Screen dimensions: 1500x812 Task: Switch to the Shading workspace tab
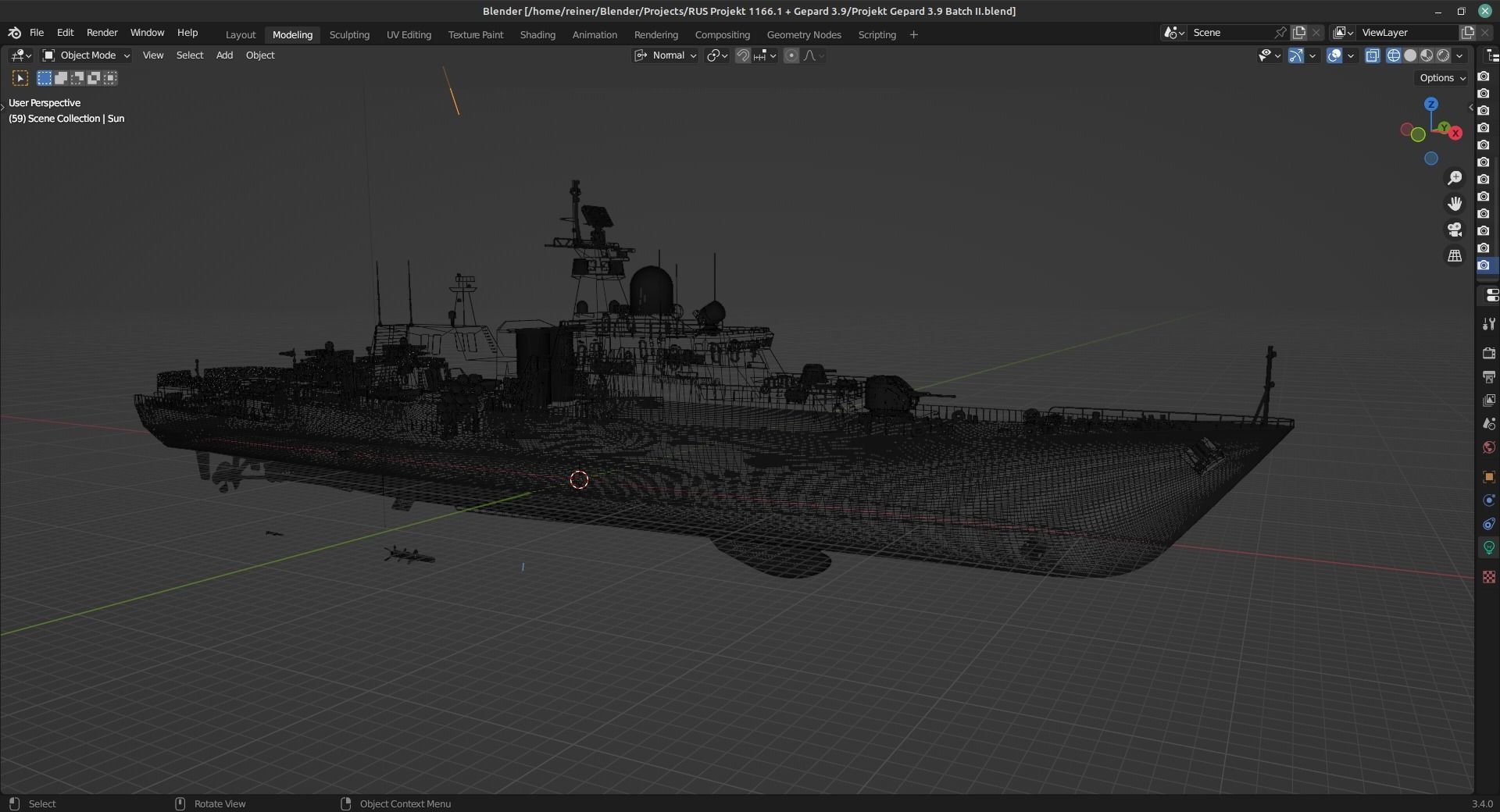pyautogui.click(x=537, y=35)
